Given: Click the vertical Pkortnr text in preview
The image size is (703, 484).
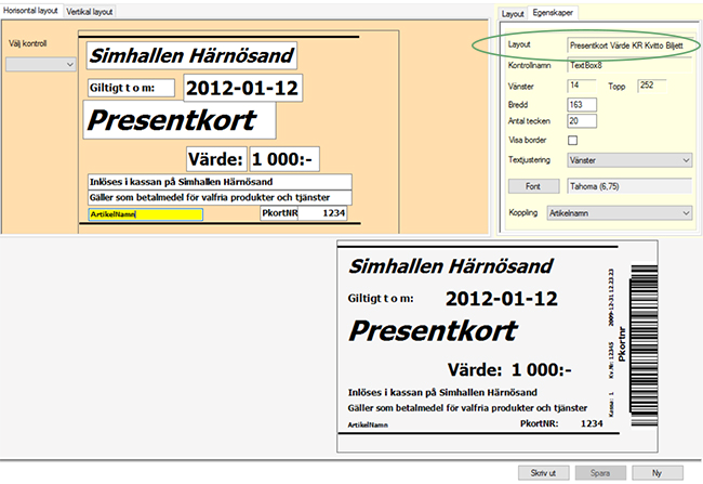Looking at the screenshot, I should coord(621,344).
